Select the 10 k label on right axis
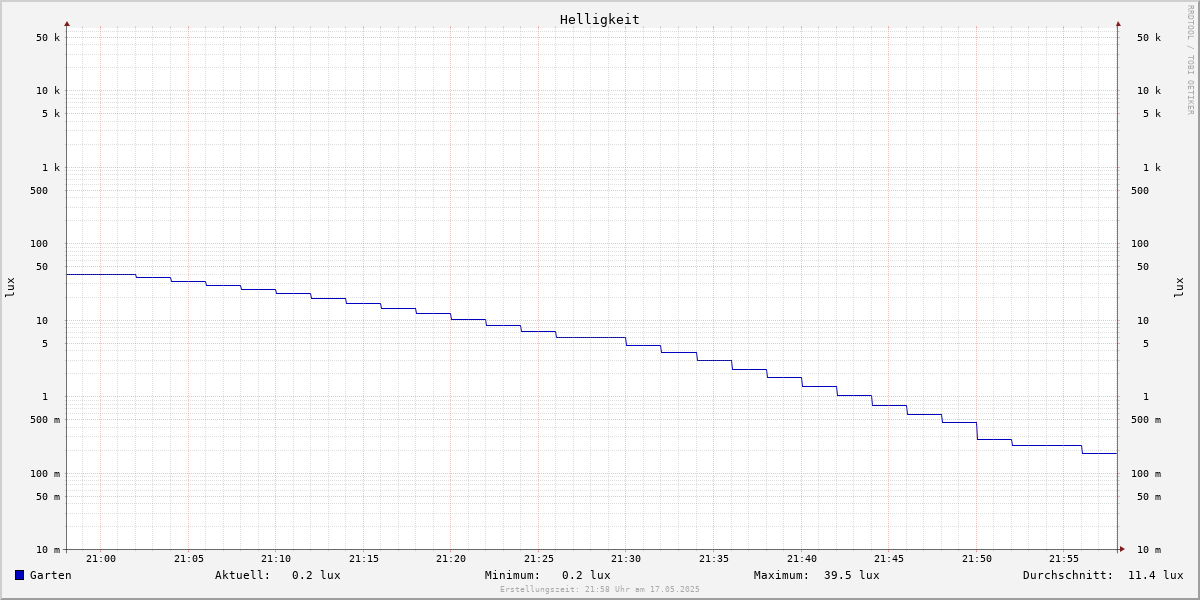The height and width of the screenshot is (600, 1200). (x=1149, y=91)
